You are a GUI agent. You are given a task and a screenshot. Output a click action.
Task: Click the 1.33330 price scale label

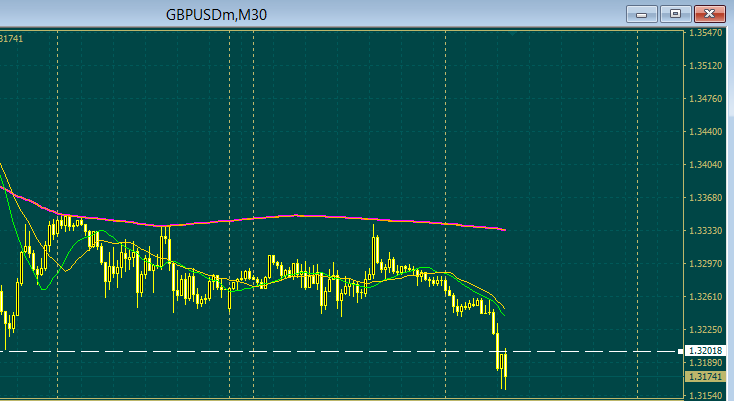click(705, 231)
